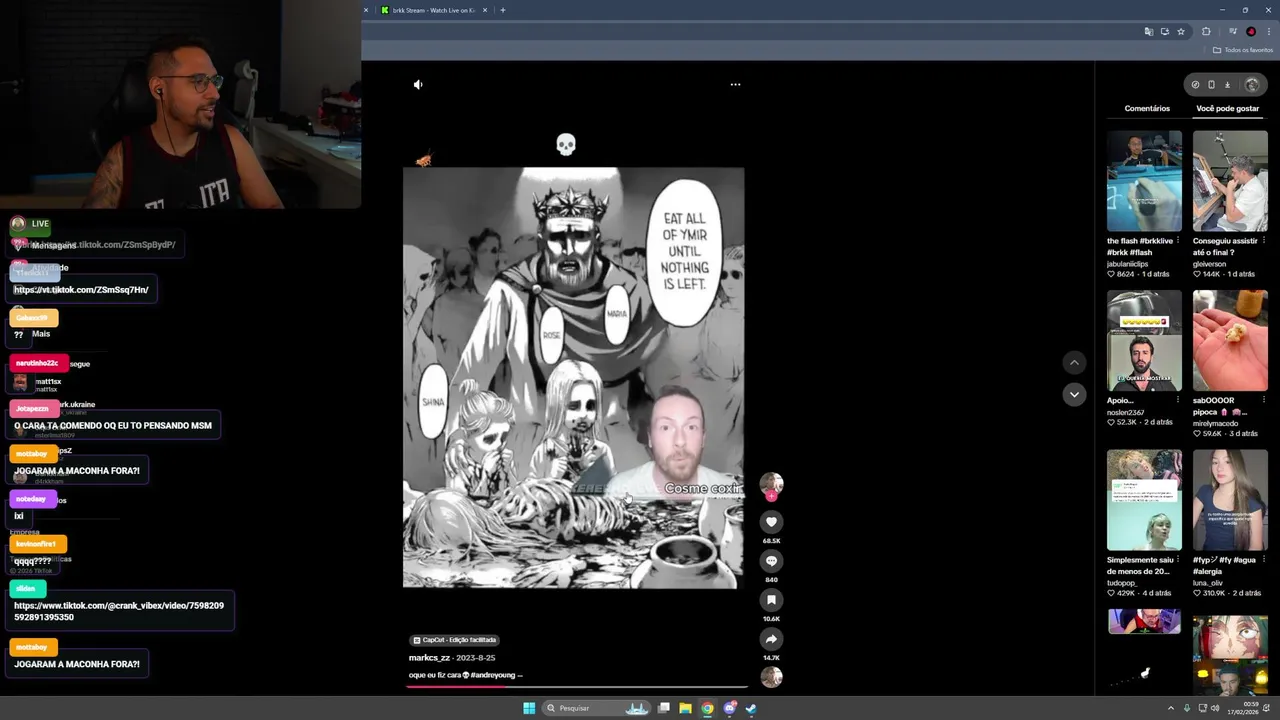Open comments via the speech bubble icon
The height and width of the screenshot is (720, 1280).
point(771,561)
